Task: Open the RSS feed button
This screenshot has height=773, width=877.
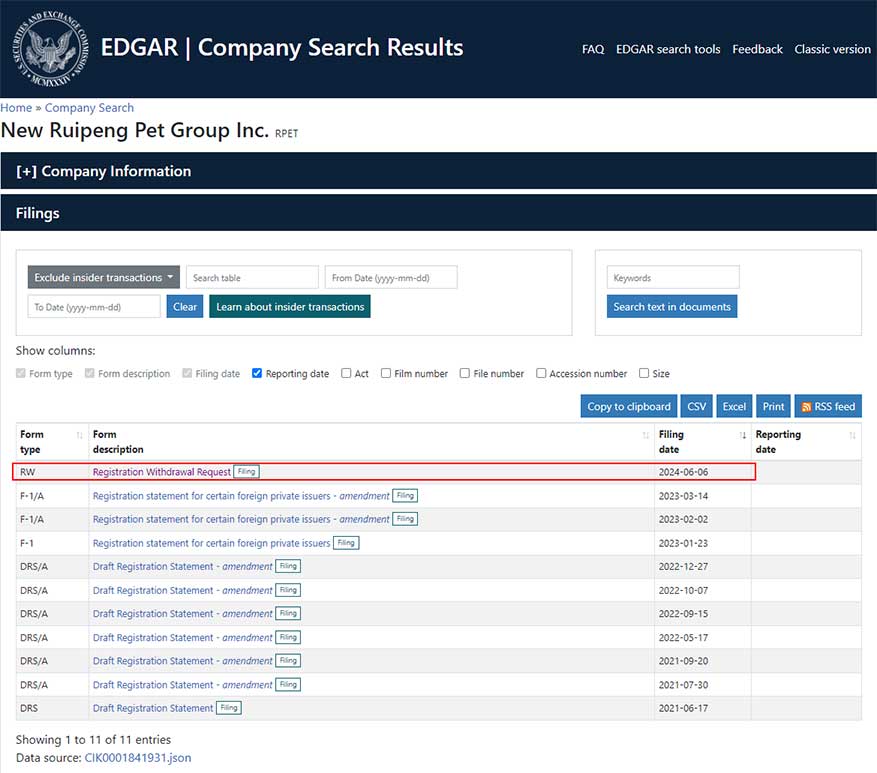Action: [828, 406]
